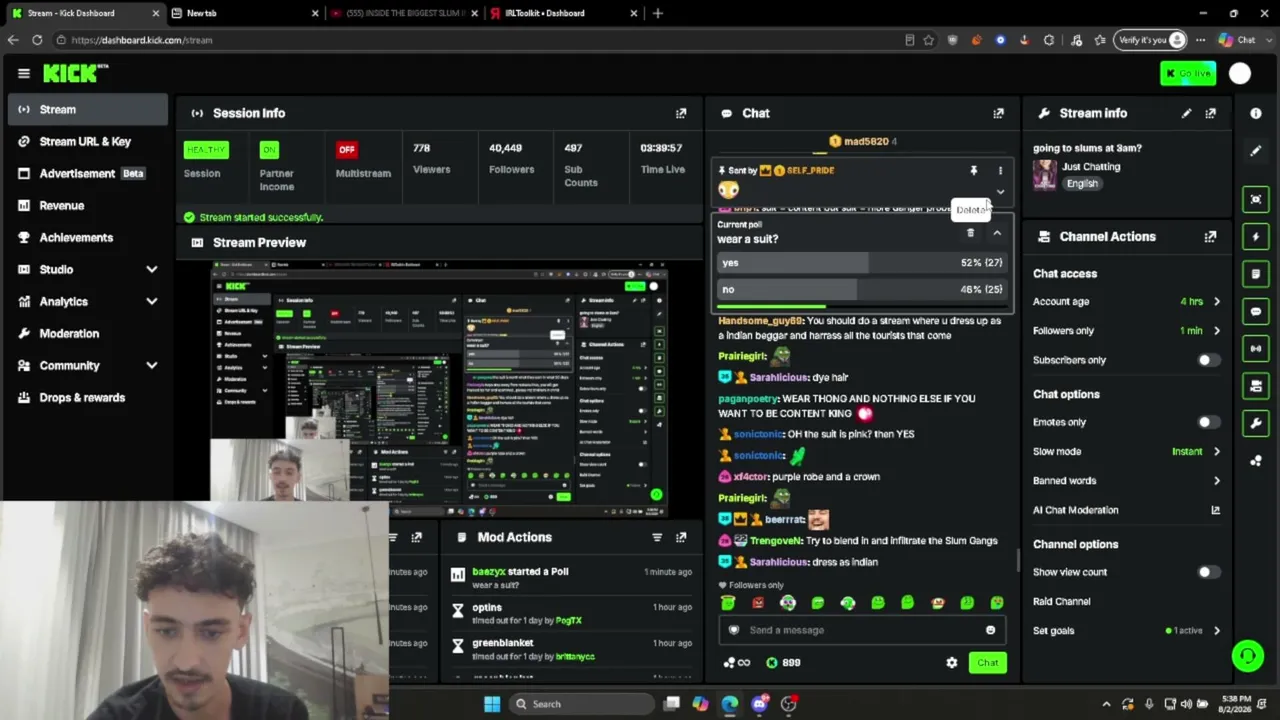Click the pin icon on pinned message
This screenshot has width=1280, height=720.
973,170
